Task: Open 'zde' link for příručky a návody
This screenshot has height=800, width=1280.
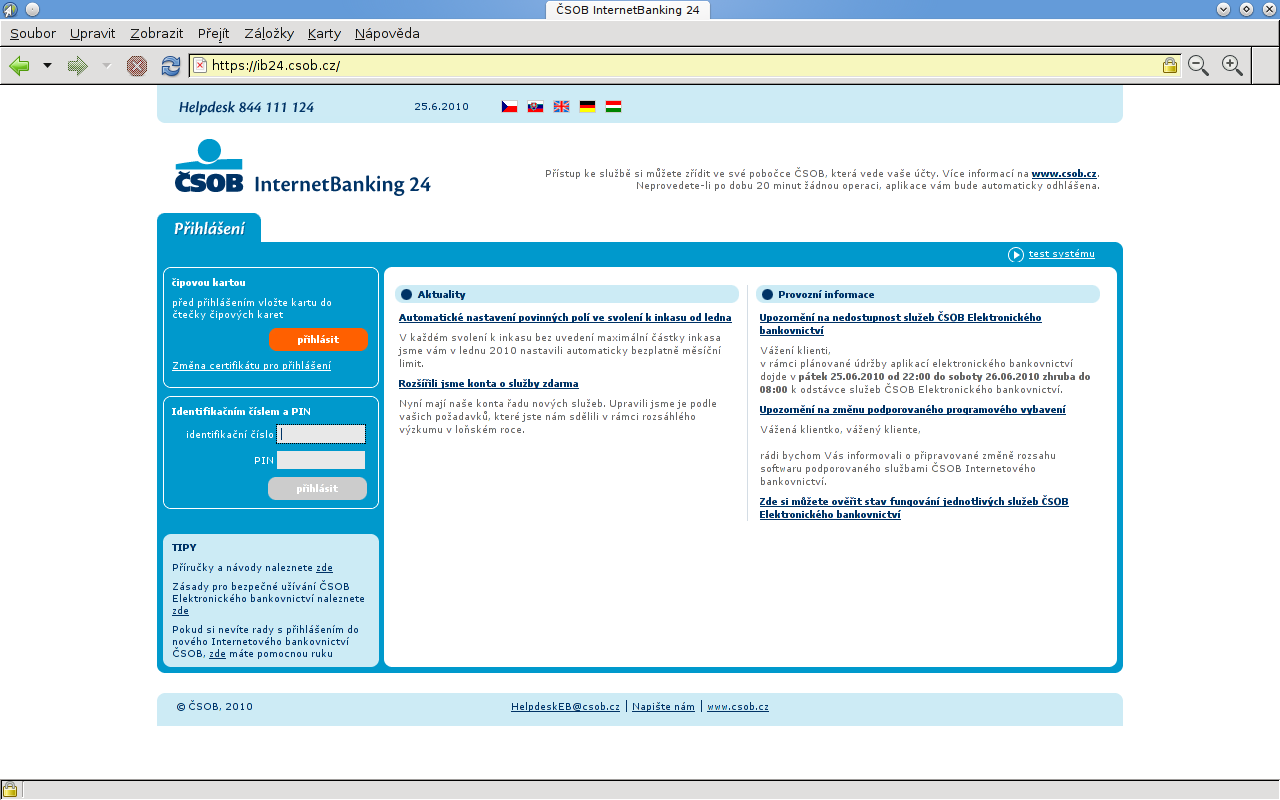Action: pos(324,568)
